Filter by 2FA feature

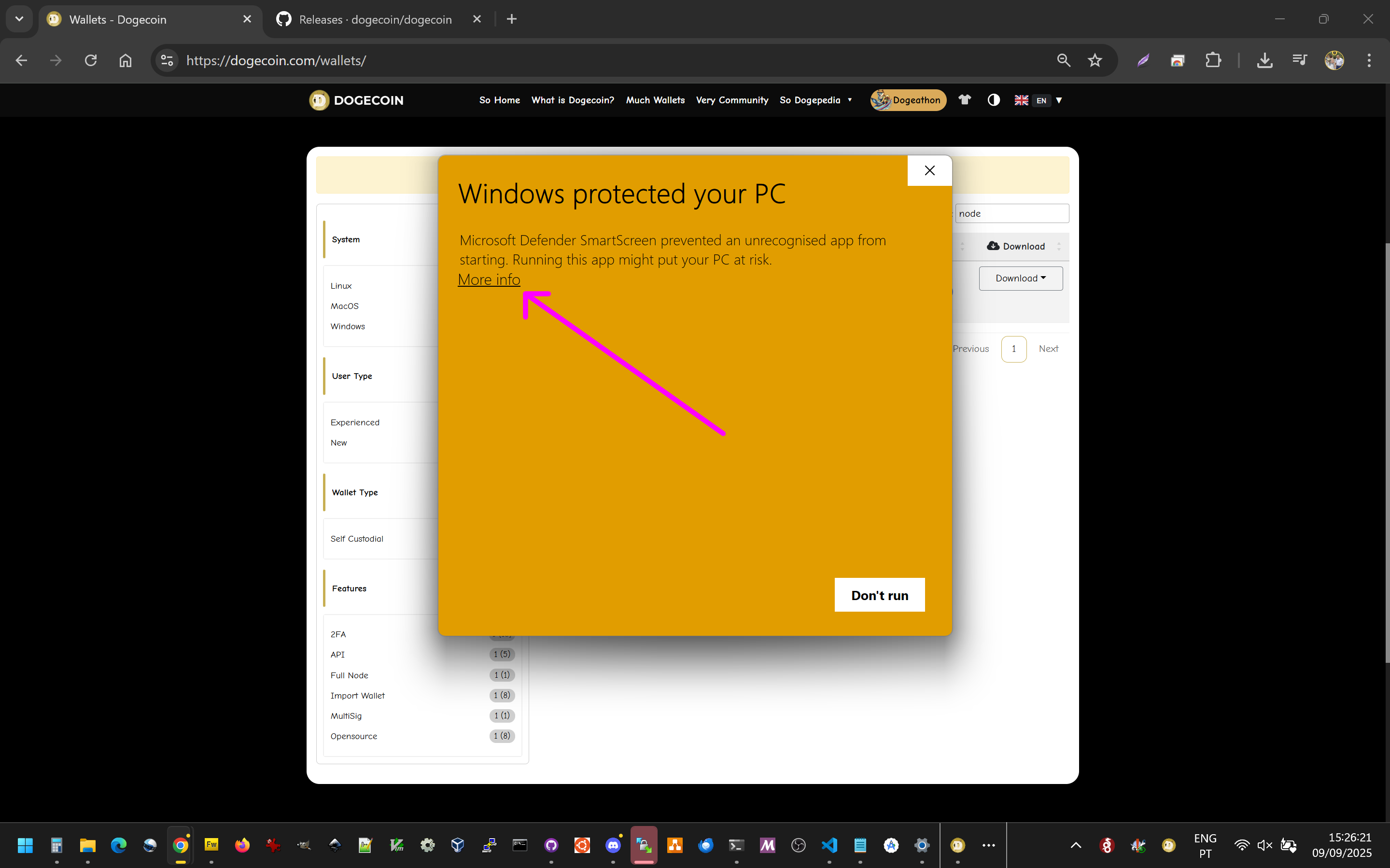click(x=338, y=634)
